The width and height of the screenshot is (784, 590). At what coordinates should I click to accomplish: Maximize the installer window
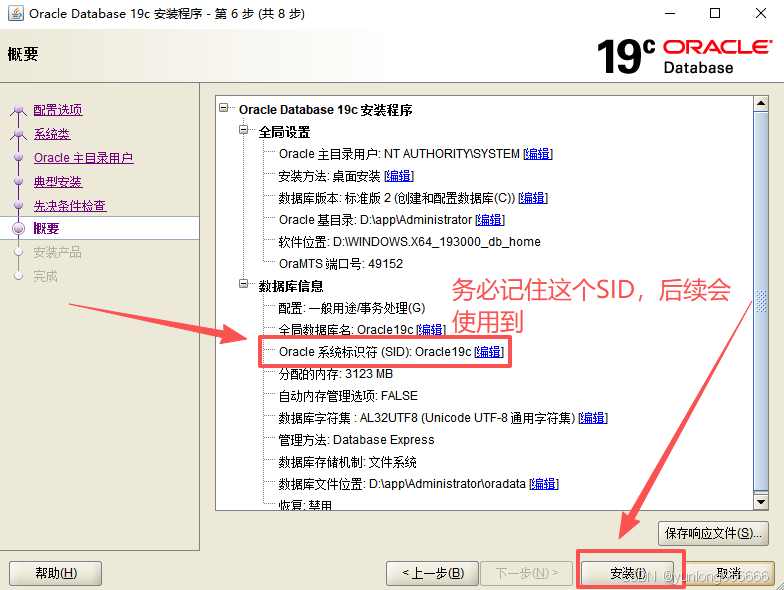715,14
